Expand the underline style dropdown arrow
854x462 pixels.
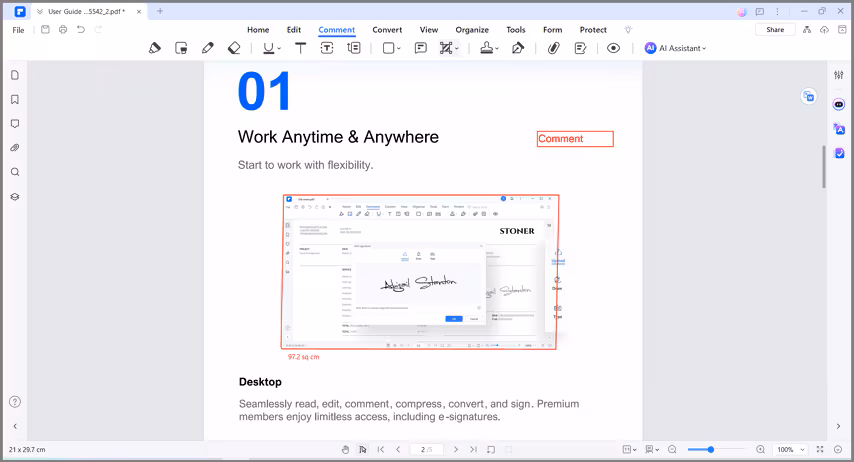280,48
